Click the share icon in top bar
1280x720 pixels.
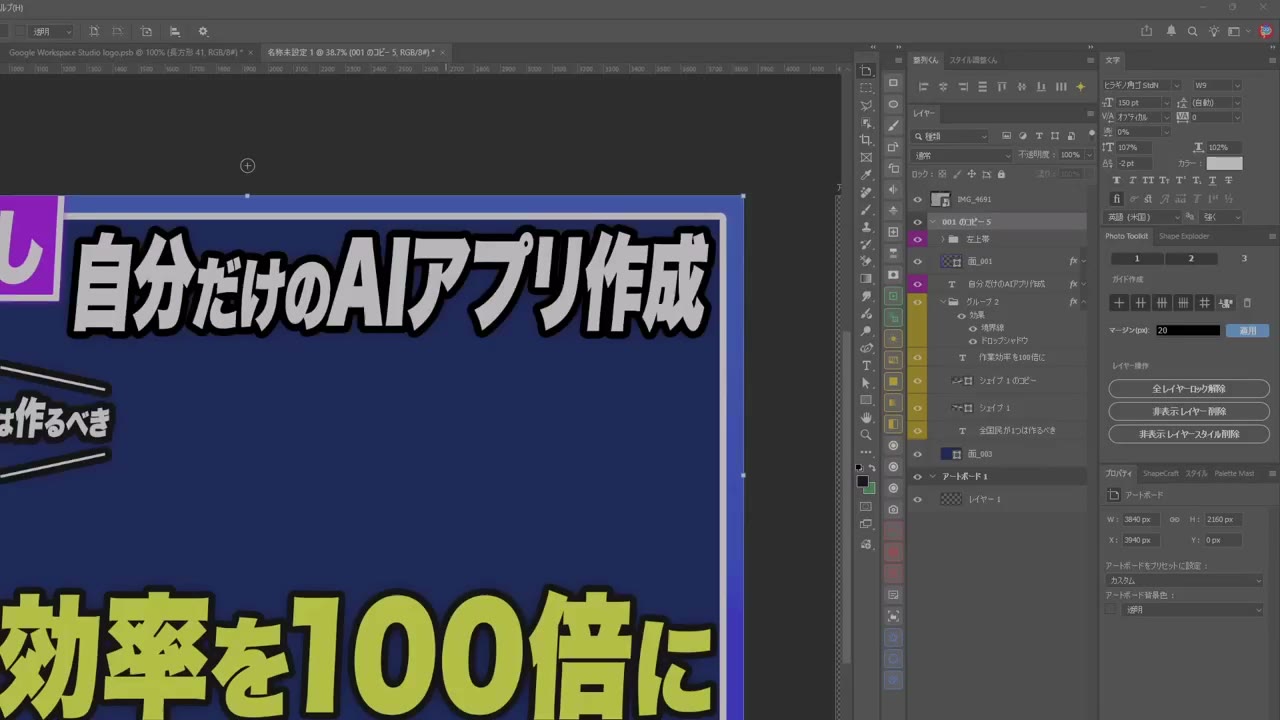(x=1147, y=31)
